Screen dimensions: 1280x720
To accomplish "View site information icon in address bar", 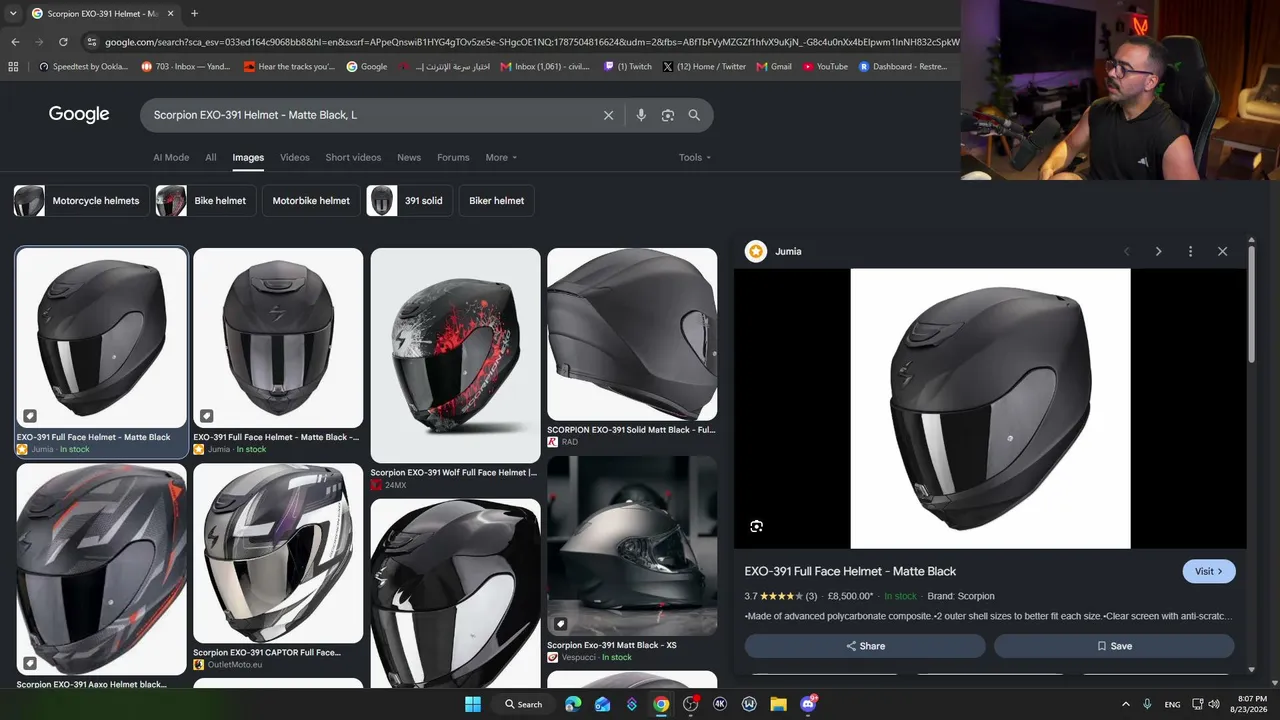I will pyautogui.click(x=92, y=42).
